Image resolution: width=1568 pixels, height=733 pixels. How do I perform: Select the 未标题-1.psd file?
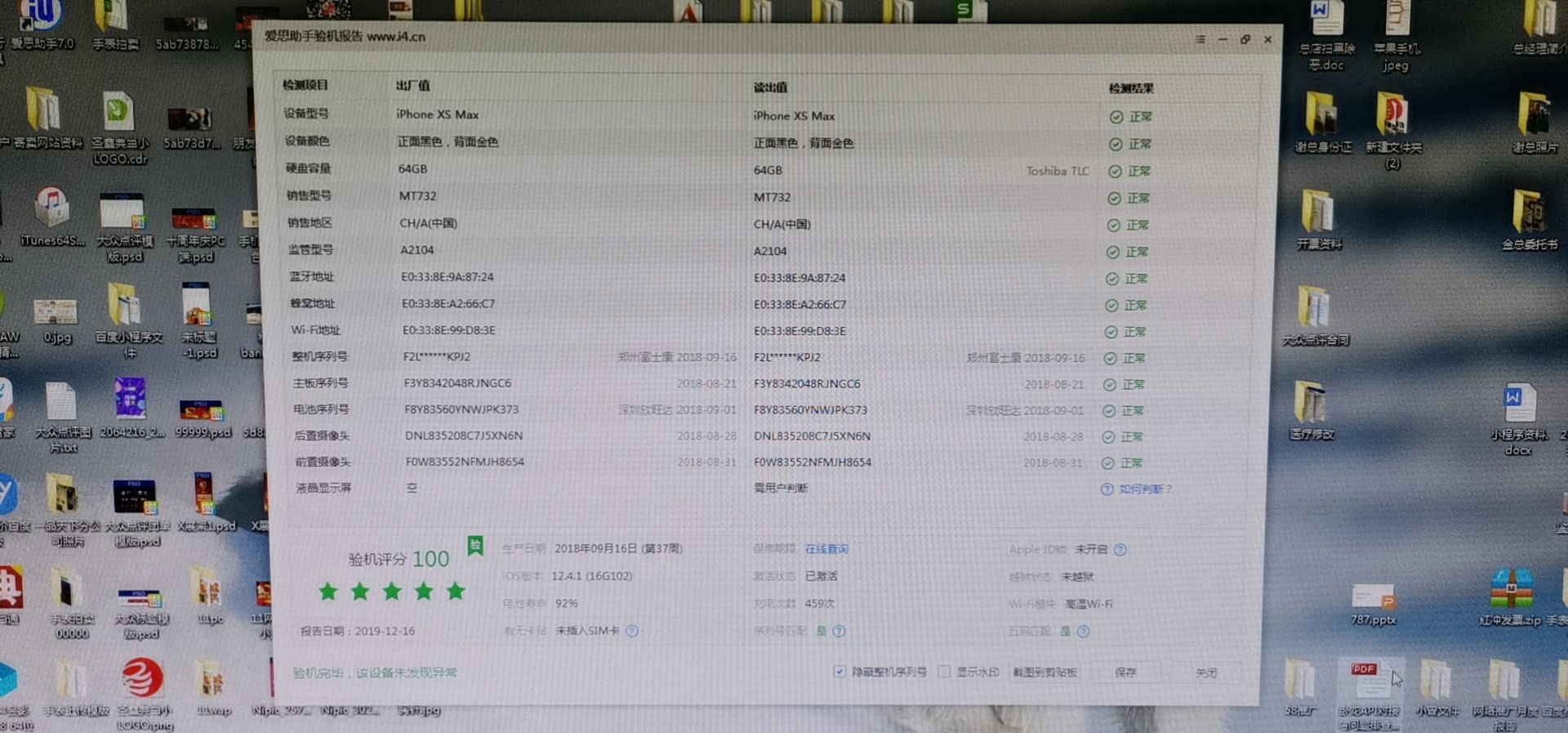[x=198, y=320]
